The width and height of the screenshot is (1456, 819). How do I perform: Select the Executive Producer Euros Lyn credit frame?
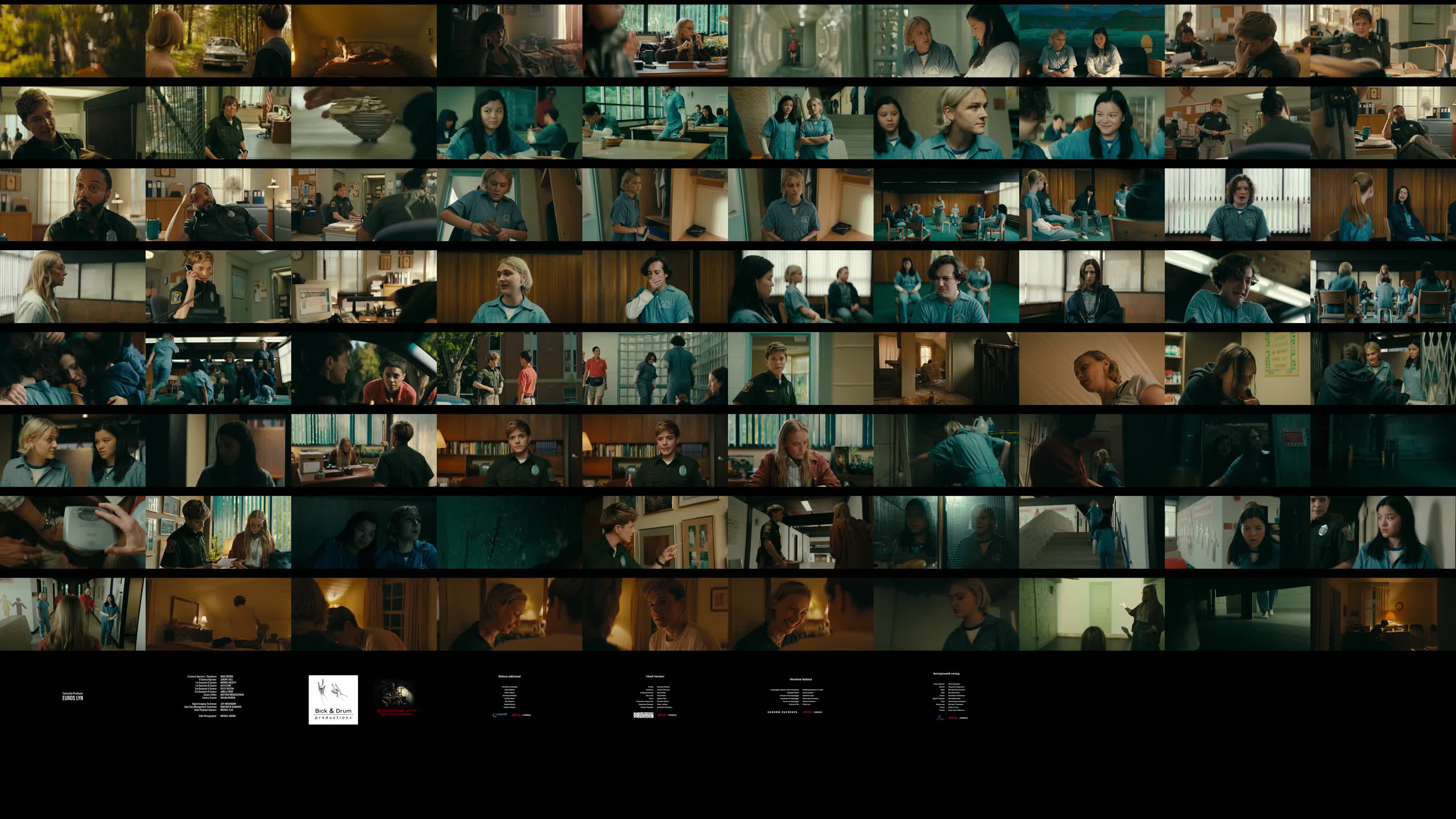click(x=72, y=696)
